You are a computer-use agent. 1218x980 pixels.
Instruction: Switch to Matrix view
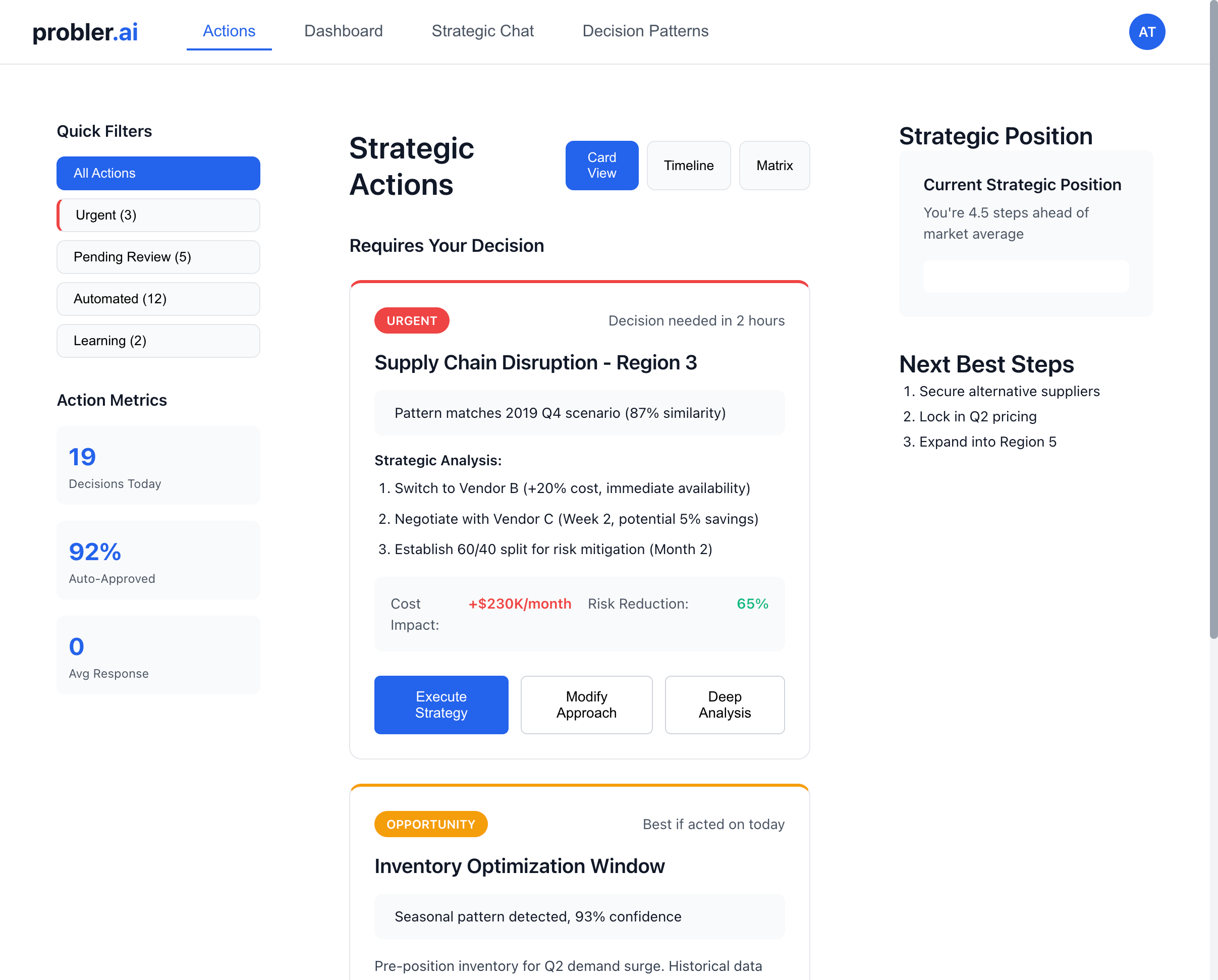[774, 166]
